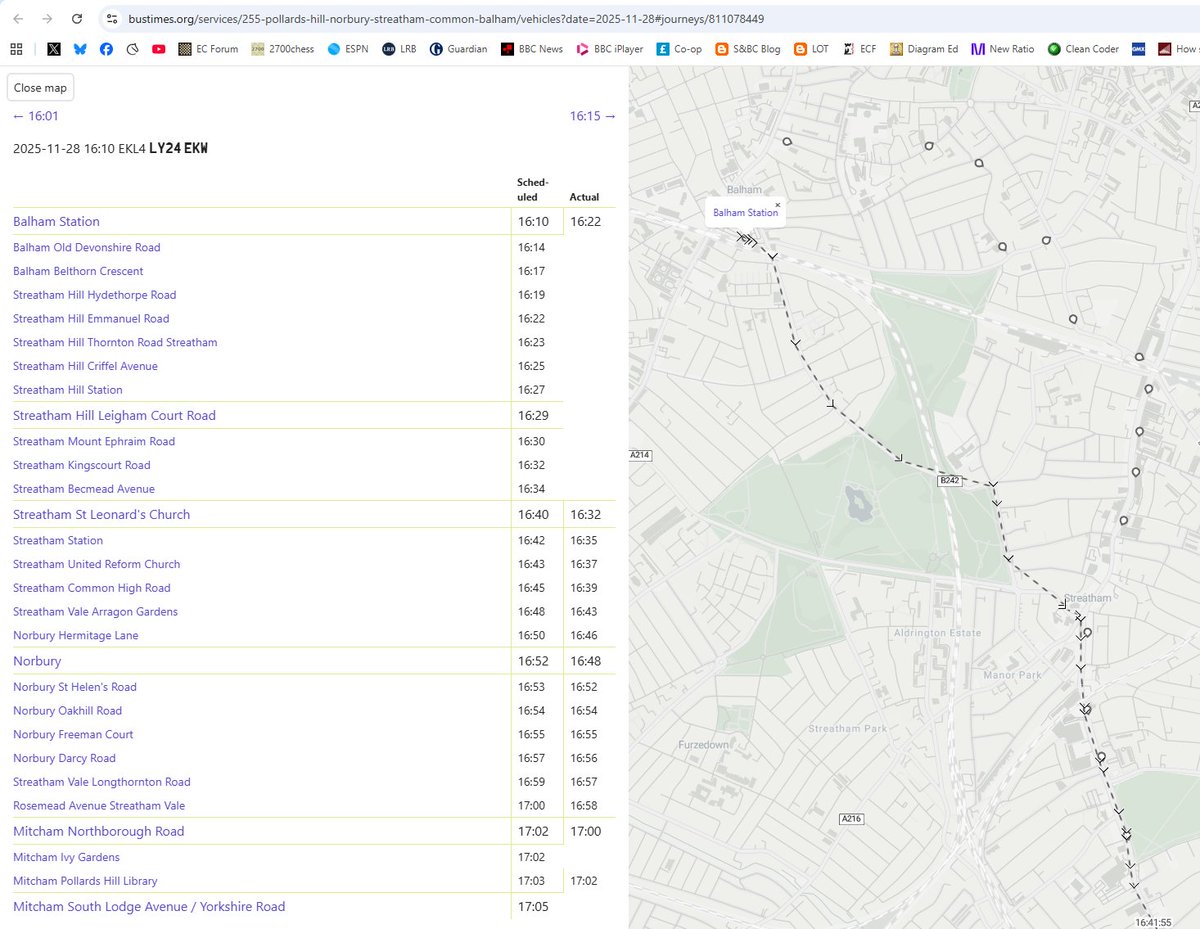
Task: Open Streatham Hill Criffel Avenue stop
Action: pos(85,366)
